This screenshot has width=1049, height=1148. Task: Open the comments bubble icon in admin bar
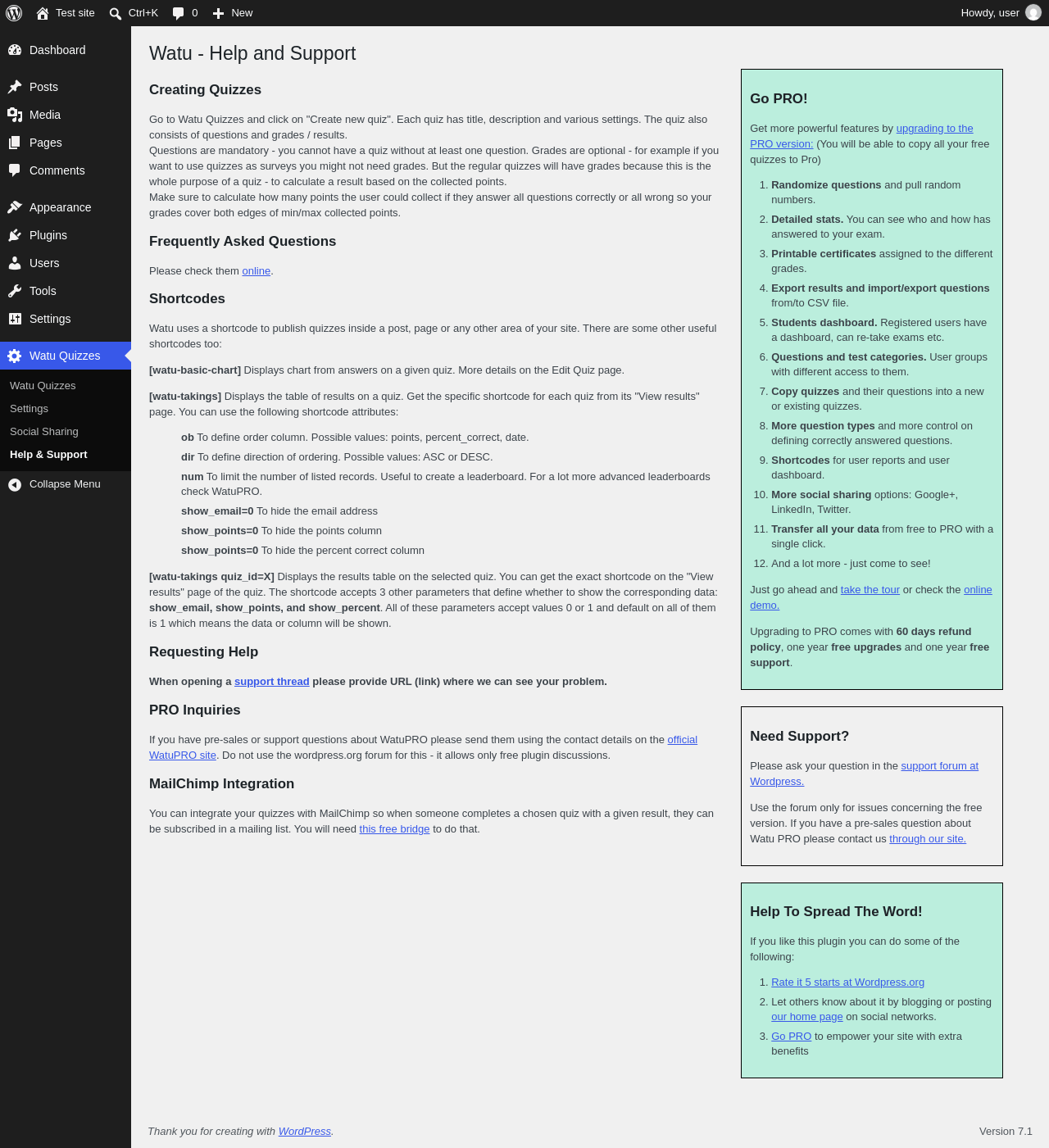pyautogui.click(x=179, y=13)
